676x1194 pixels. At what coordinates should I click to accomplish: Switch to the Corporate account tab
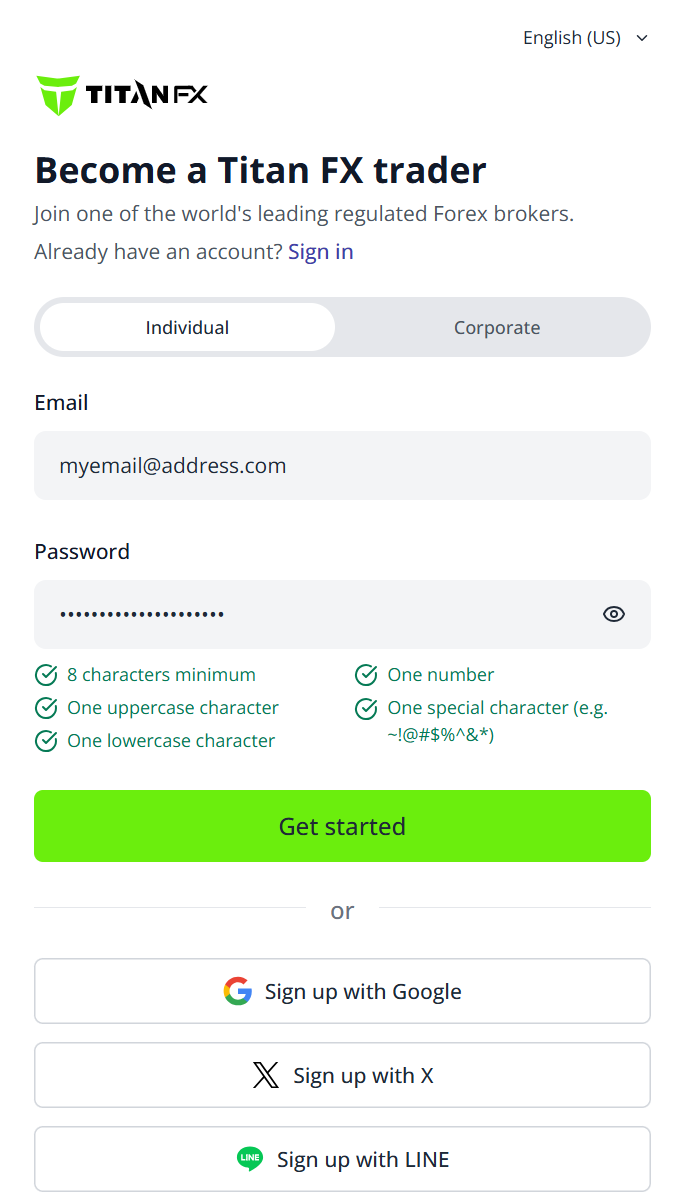tap(497, 327)
